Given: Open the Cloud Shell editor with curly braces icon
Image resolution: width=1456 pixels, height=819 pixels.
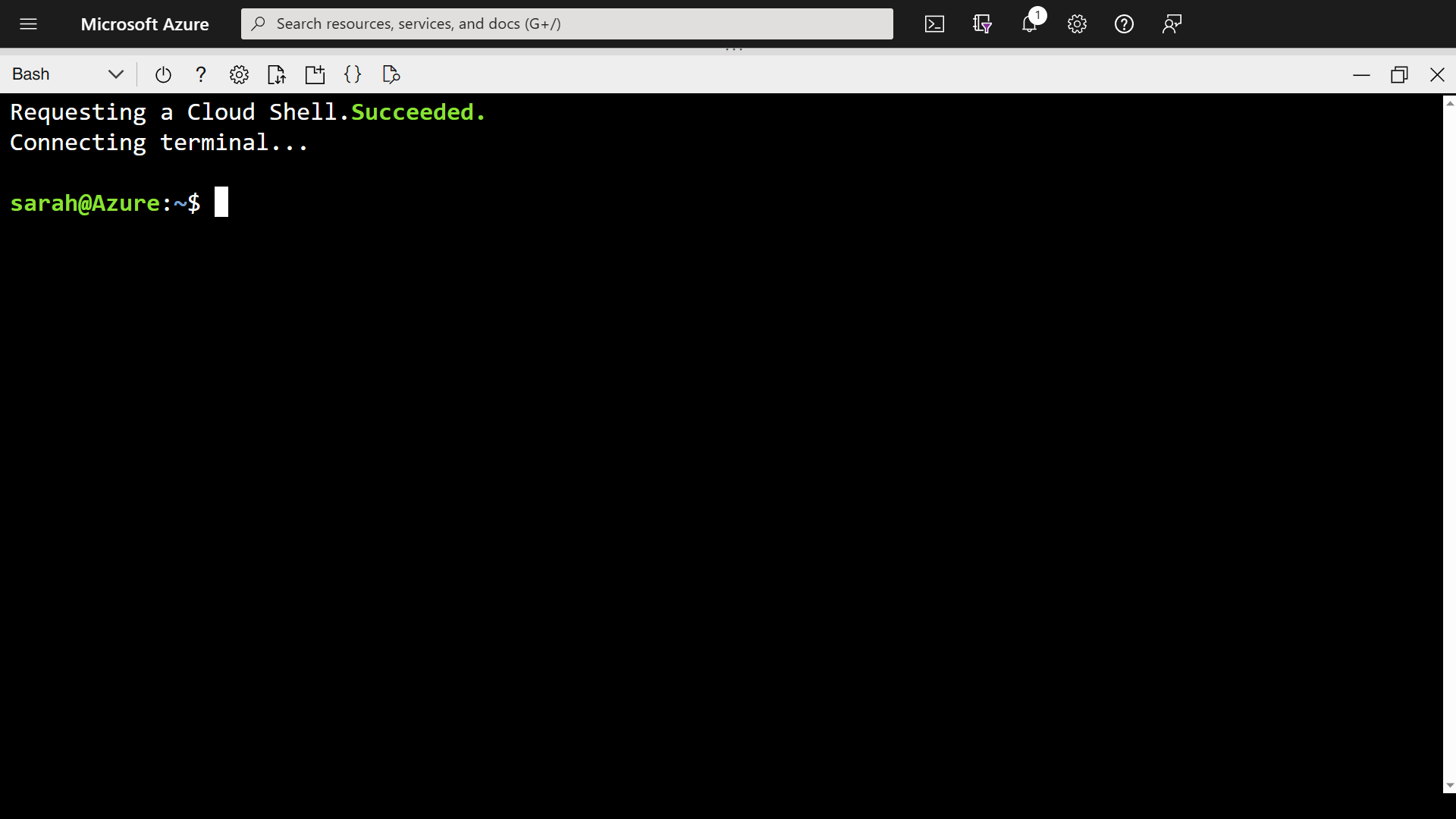Looking at the screenshot, I should pyautogui.click(x=353, y=74).
